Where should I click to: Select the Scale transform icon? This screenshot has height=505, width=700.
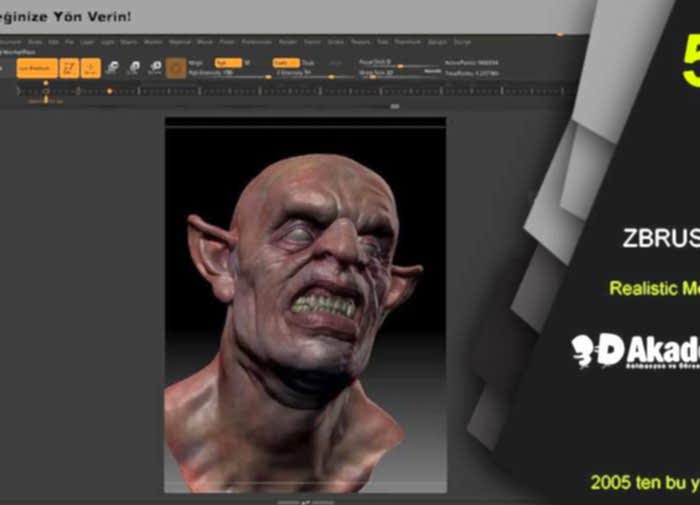[x=134, y=68]
